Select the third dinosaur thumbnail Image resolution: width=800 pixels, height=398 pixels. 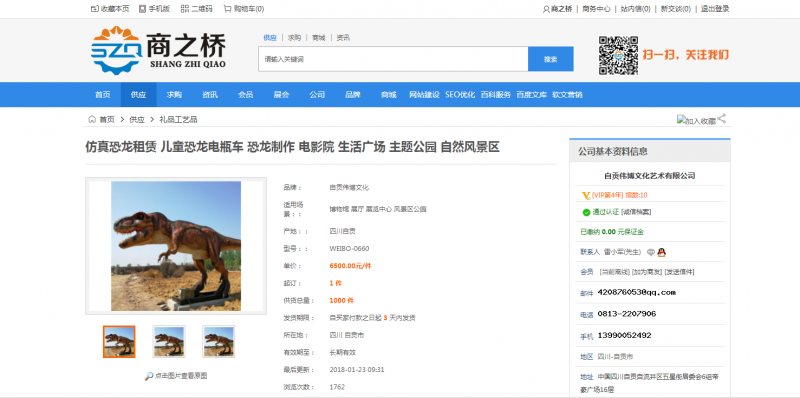tap(218, 341)
